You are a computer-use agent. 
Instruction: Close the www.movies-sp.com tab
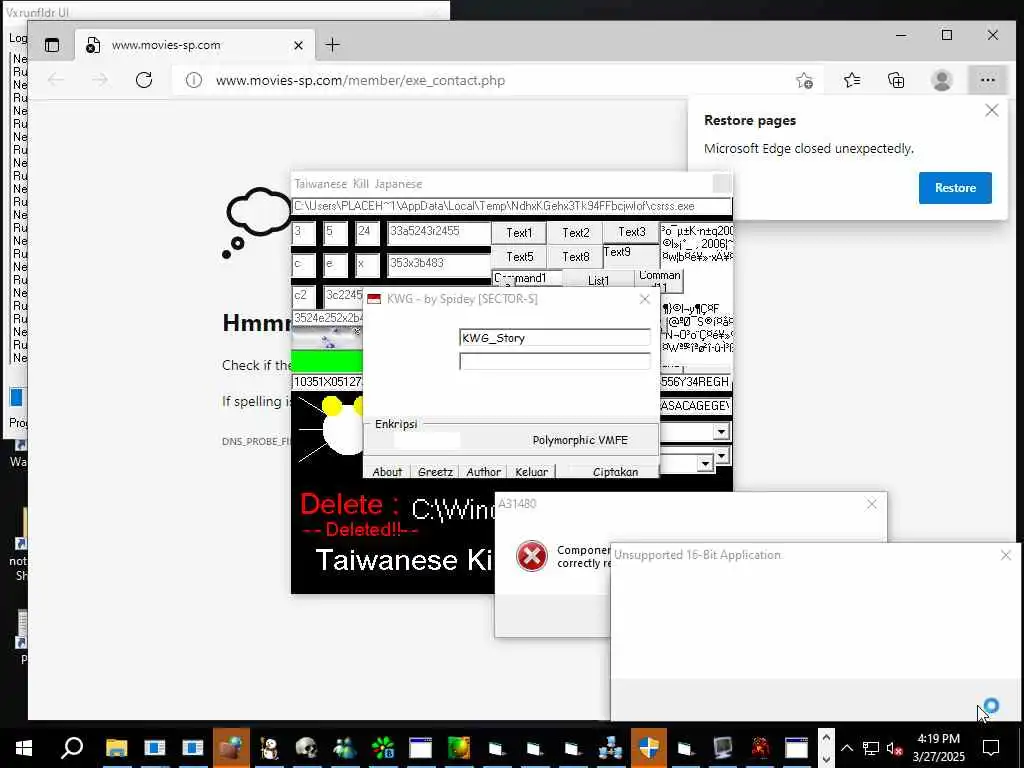(x=298, y=45)
